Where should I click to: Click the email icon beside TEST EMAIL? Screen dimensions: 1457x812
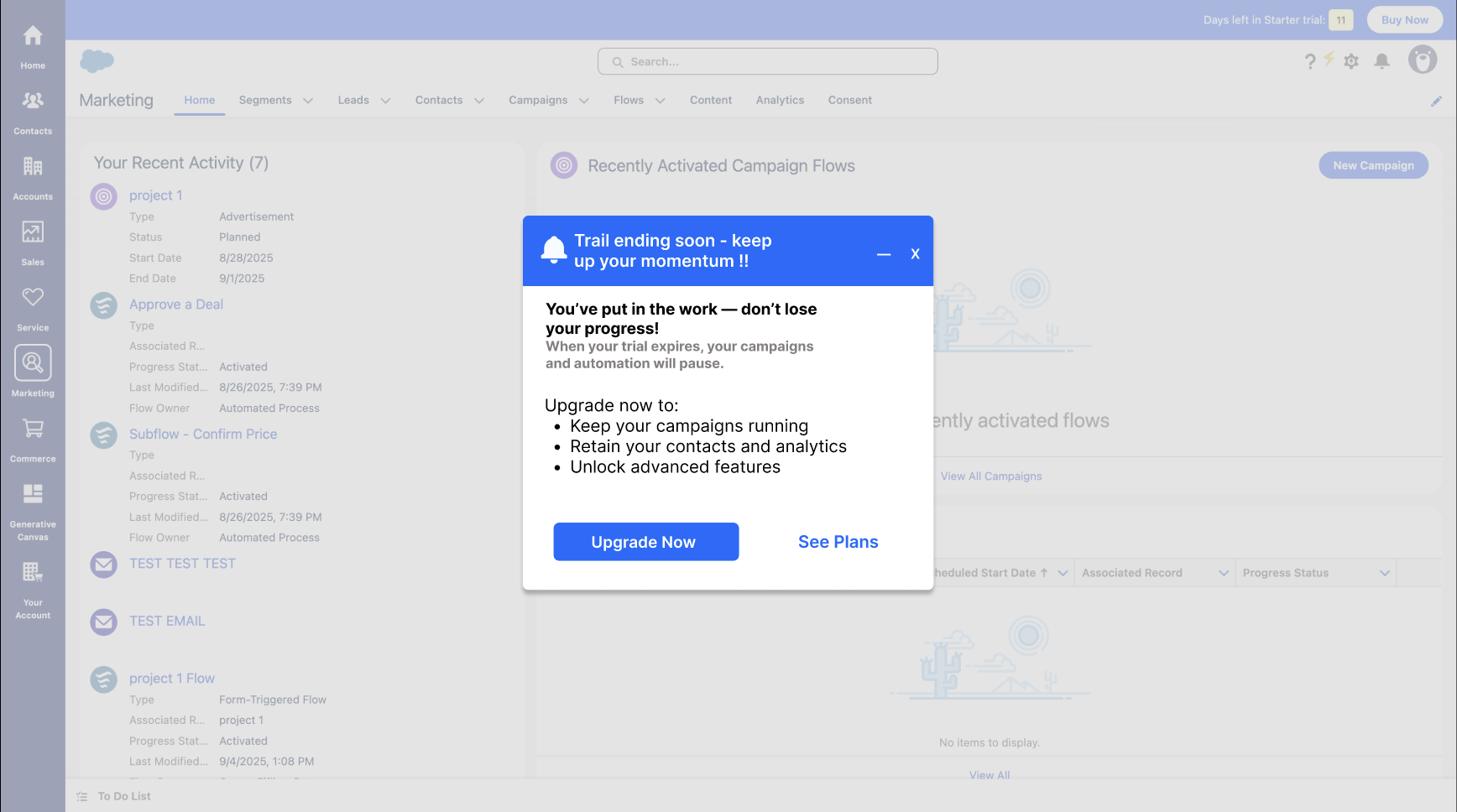pyautogui.click(x=103, y=622)
